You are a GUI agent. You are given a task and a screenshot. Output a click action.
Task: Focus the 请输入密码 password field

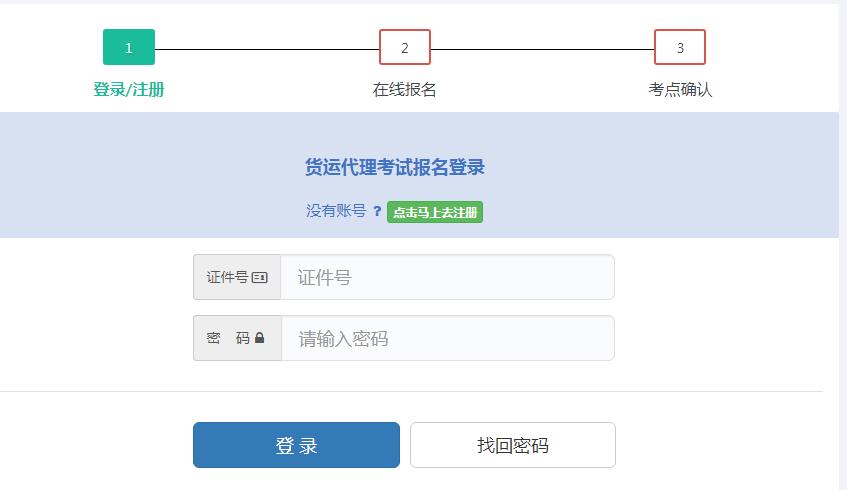(447, 338)
